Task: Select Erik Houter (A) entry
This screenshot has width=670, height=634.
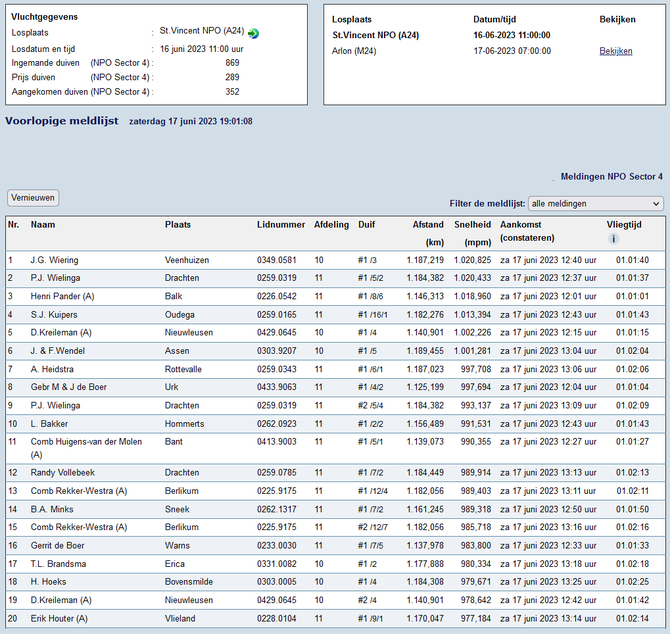Action: pyautogui.click(x=59, y=619)
